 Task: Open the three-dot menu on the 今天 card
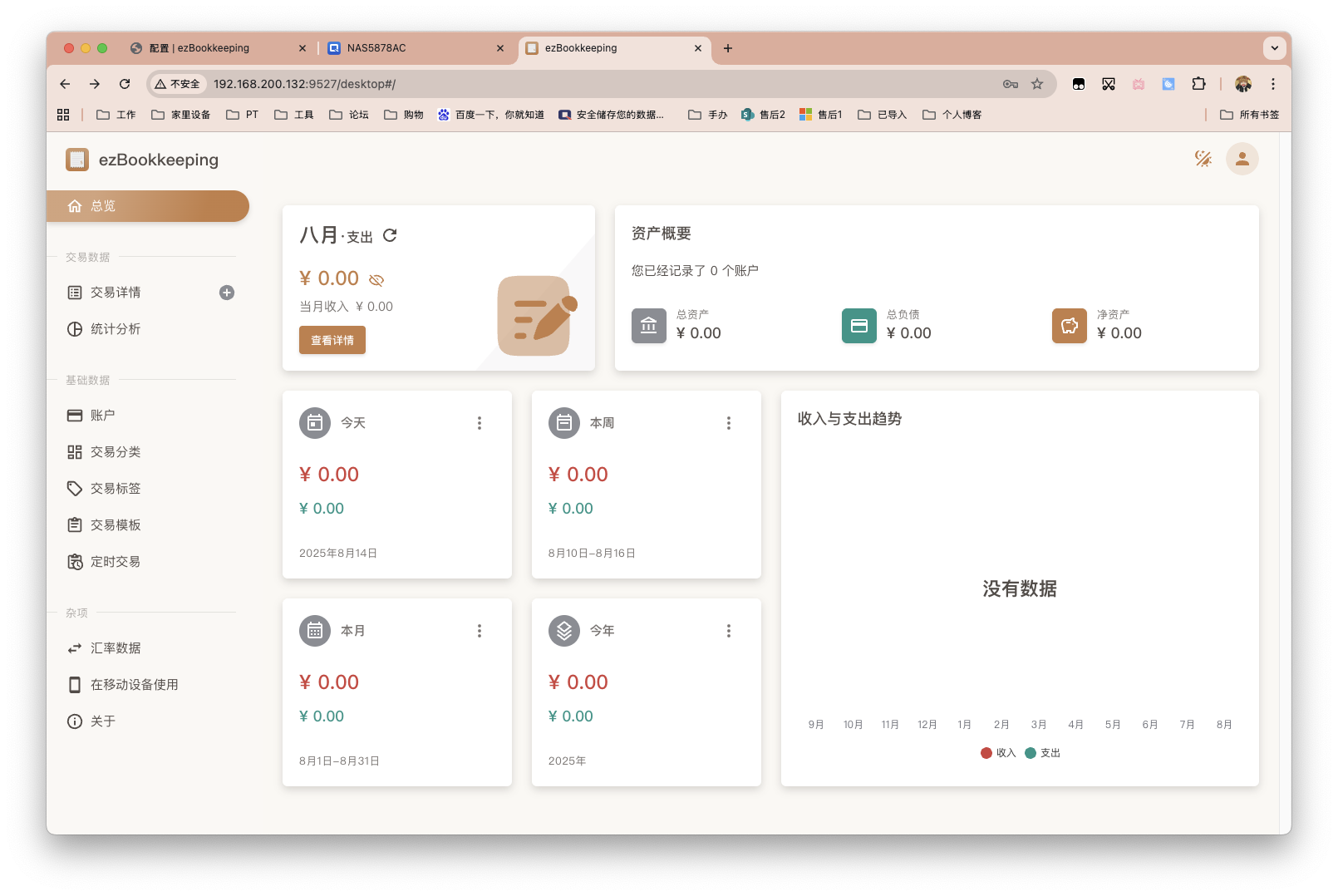click(480, 423)
